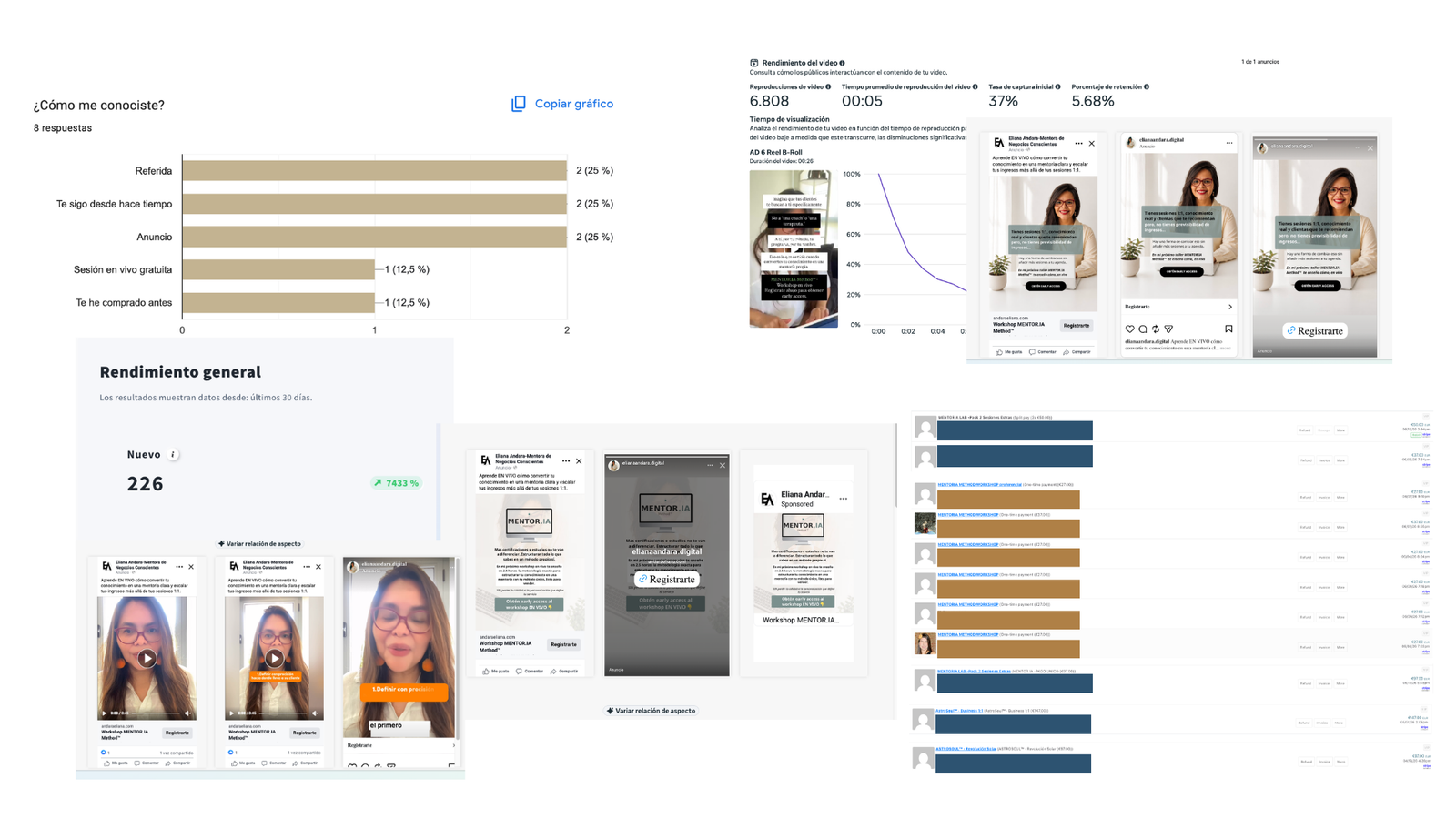This screenshot has height=819, width=1456.
Task: Click info icon beside Rendimiento del video title
Action: (x=843, y=63)
